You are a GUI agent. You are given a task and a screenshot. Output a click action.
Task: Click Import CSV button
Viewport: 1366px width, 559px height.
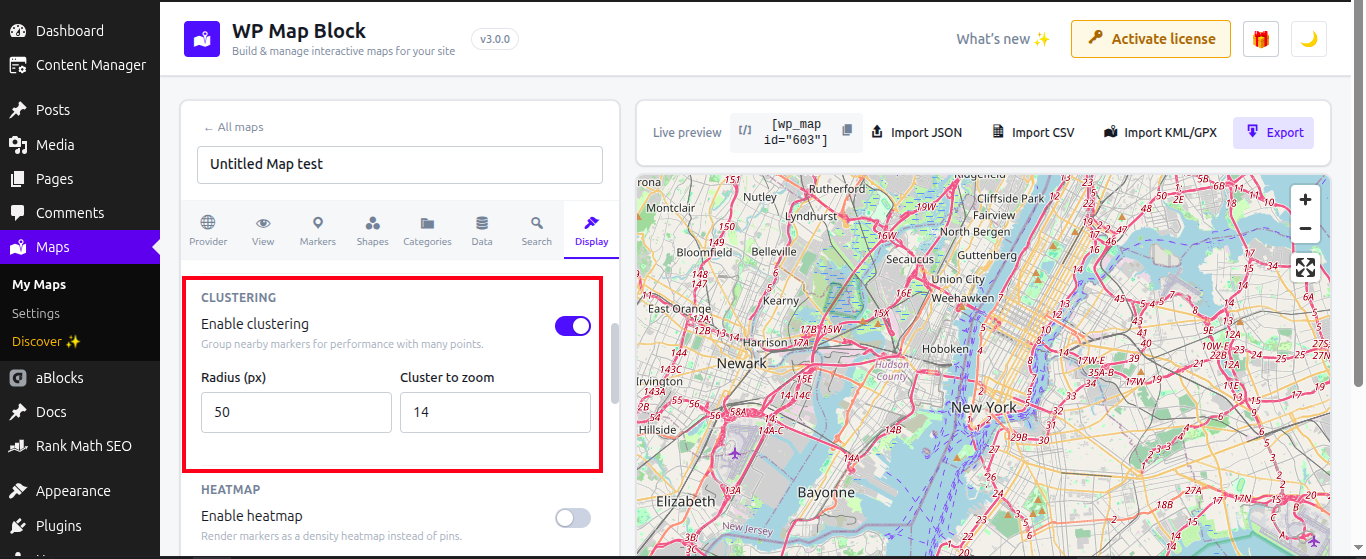pyautogui.click(x=1033, y=132)
